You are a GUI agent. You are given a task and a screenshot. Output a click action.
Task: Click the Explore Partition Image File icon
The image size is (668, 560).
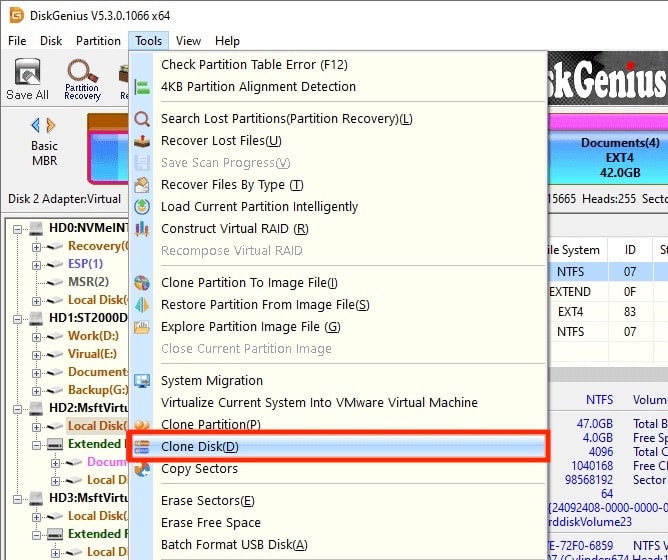(142, 327)
